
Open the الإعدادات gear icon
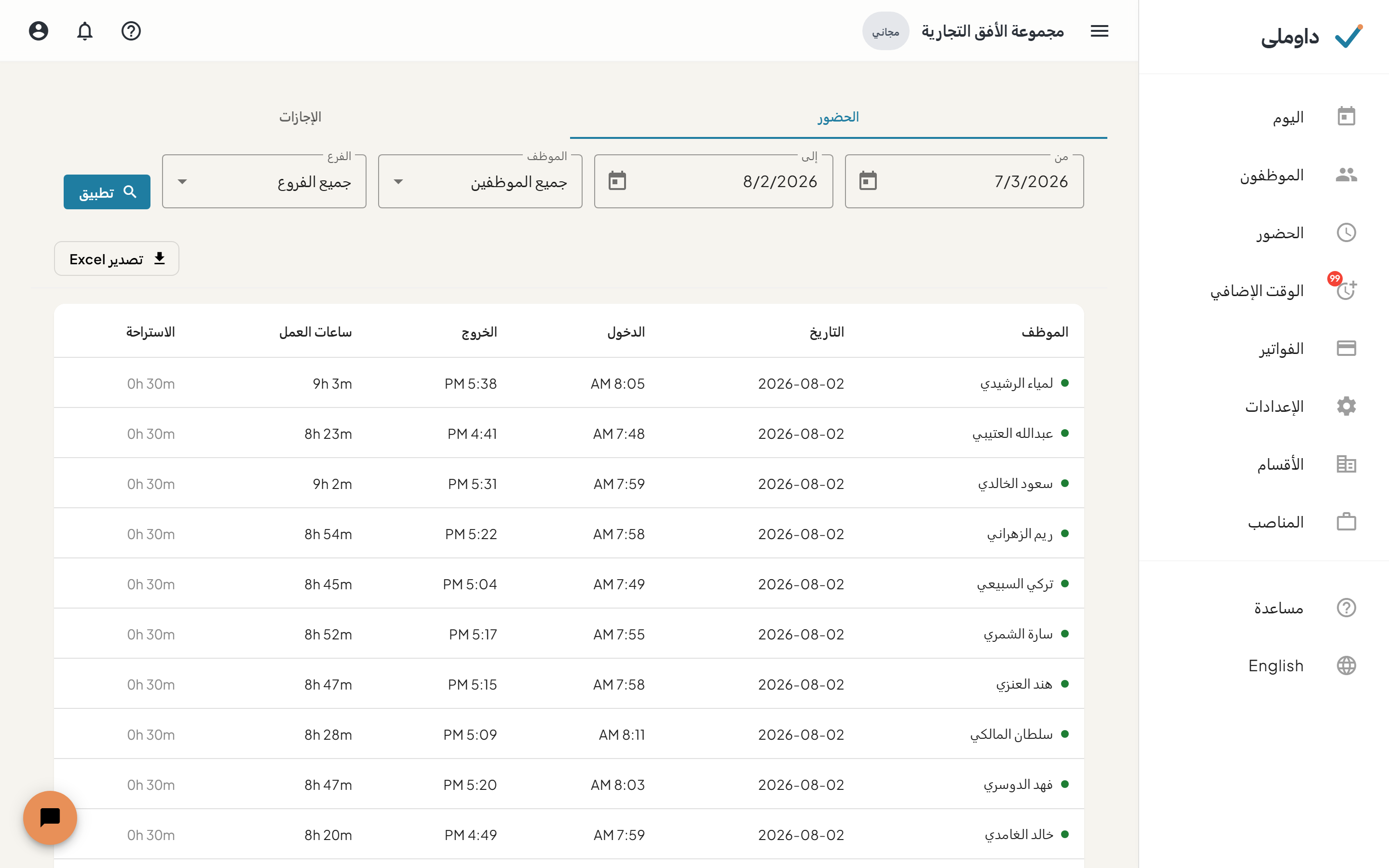click(1346, 406)
